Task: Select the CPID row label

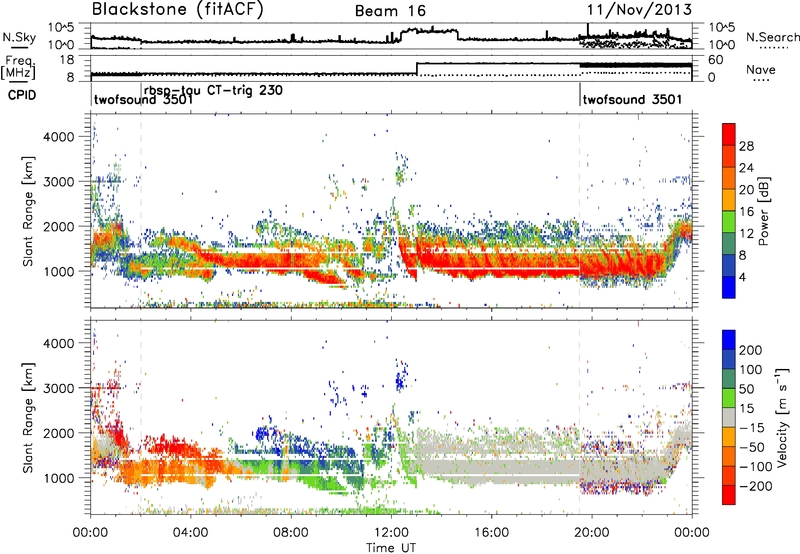Action: click(x=22, y=95)
